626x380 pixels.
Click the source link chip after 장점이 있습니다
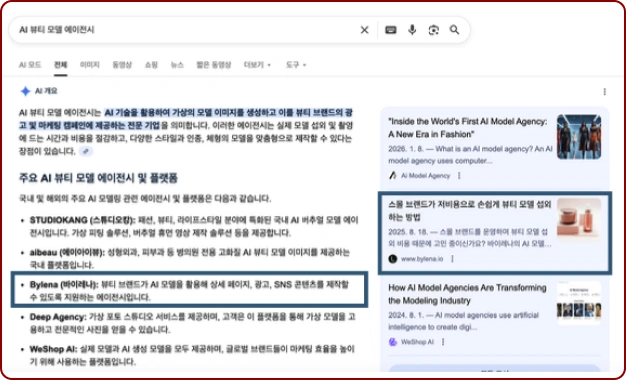(x=86, y=151)
